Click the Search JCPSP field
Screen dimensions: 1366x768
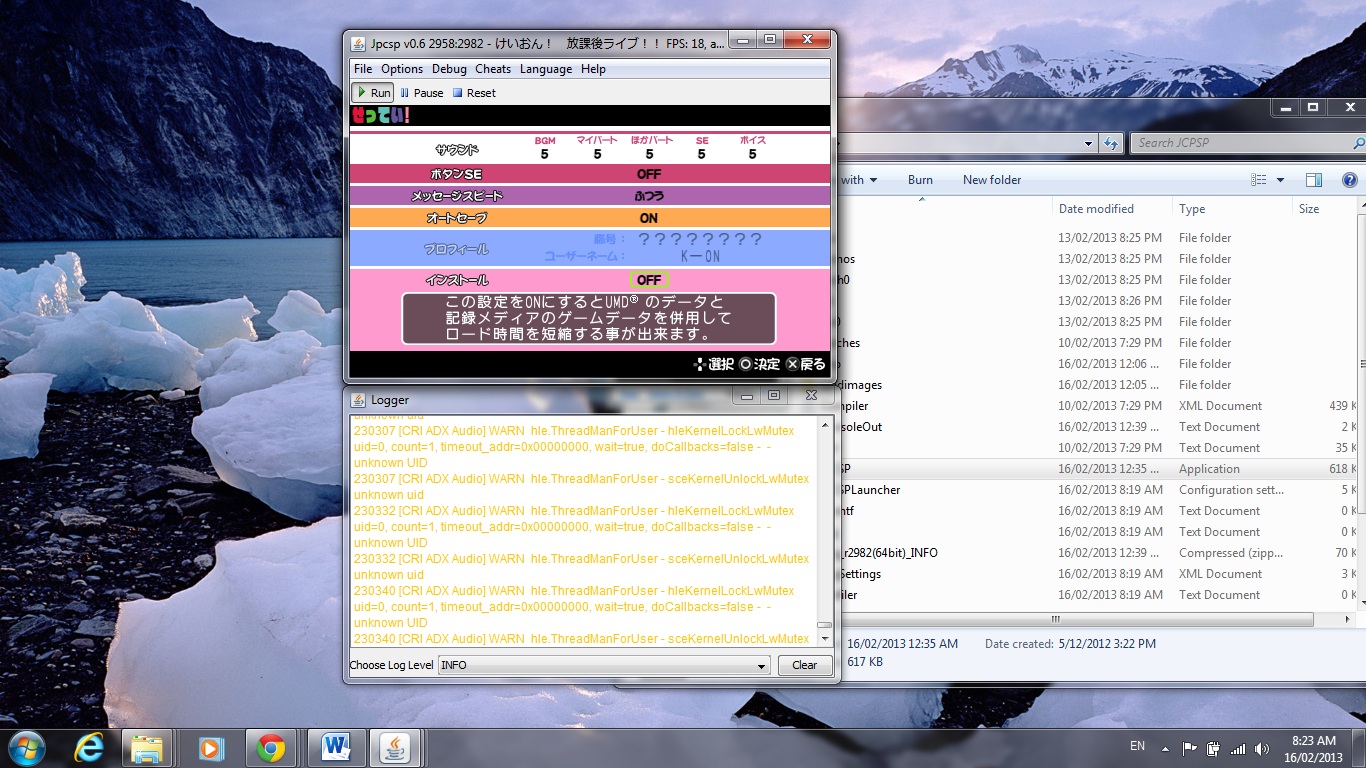click(1240, 143)
